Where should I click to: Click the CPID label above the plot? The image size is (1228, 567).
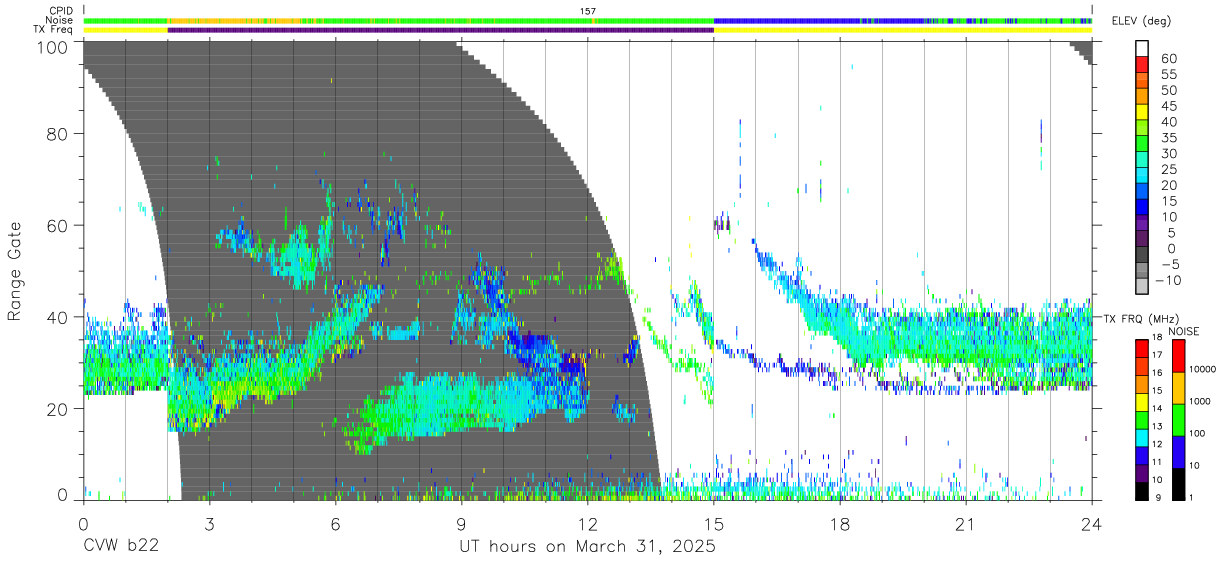coord(59,11)
